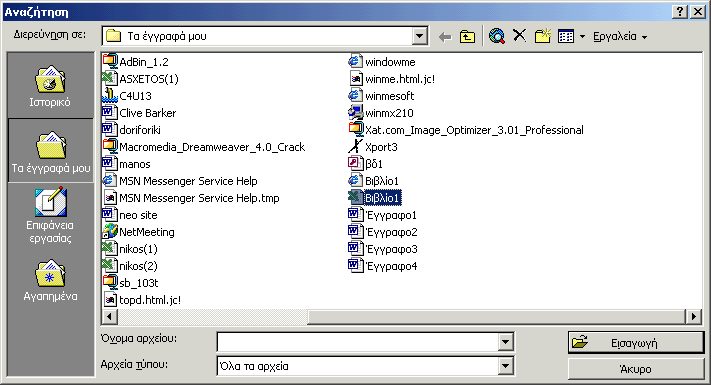
Task: Click the Όλα τα αρχεία file type box
Action: pyautogui.click(x=358, y=366)
